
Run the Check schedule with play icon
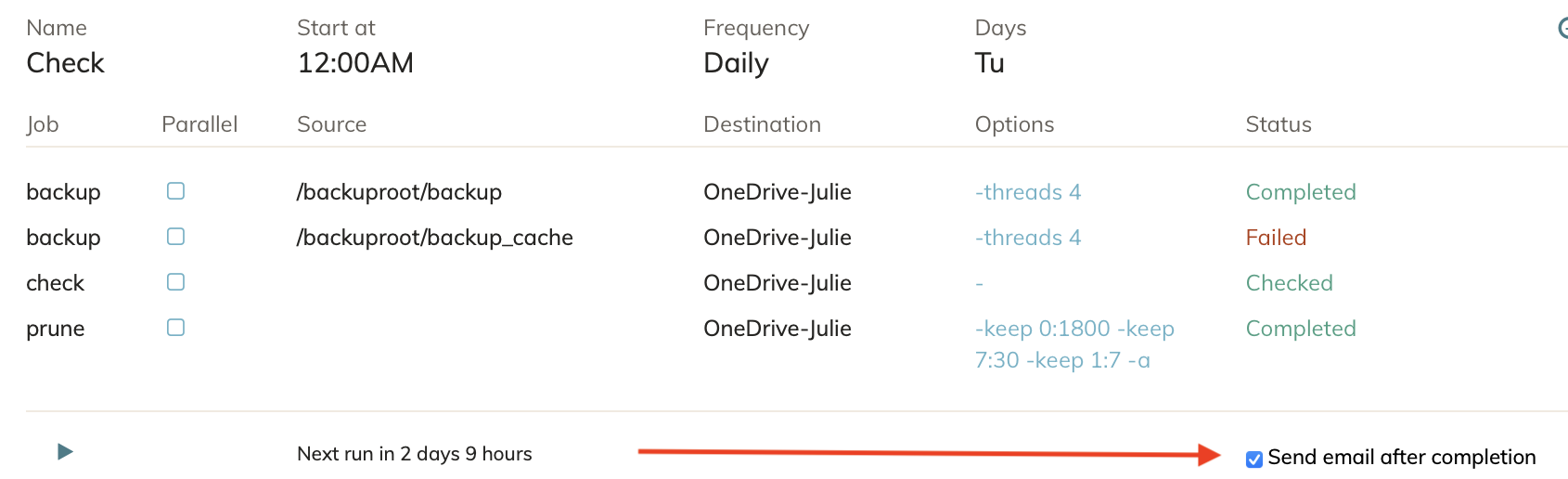click(x=65, y=452)
